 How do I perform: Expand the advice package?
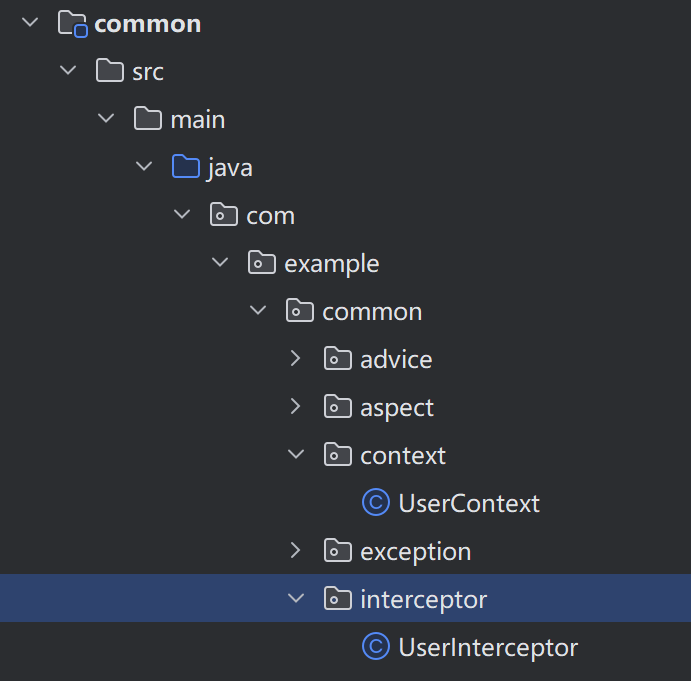pos(295,358)
